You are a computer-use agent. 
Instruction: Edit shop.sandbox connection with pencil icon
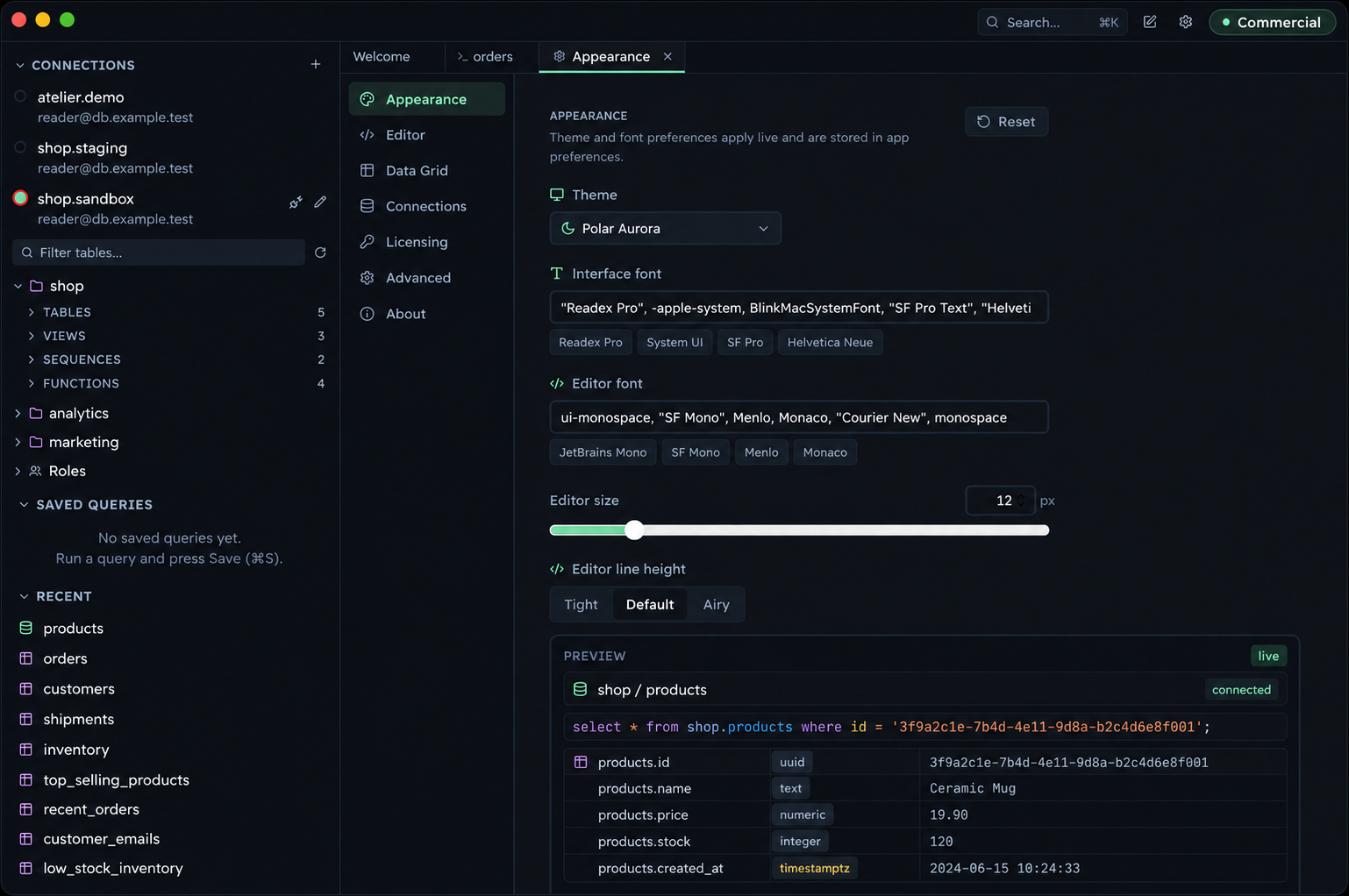(x=320, y=203)
